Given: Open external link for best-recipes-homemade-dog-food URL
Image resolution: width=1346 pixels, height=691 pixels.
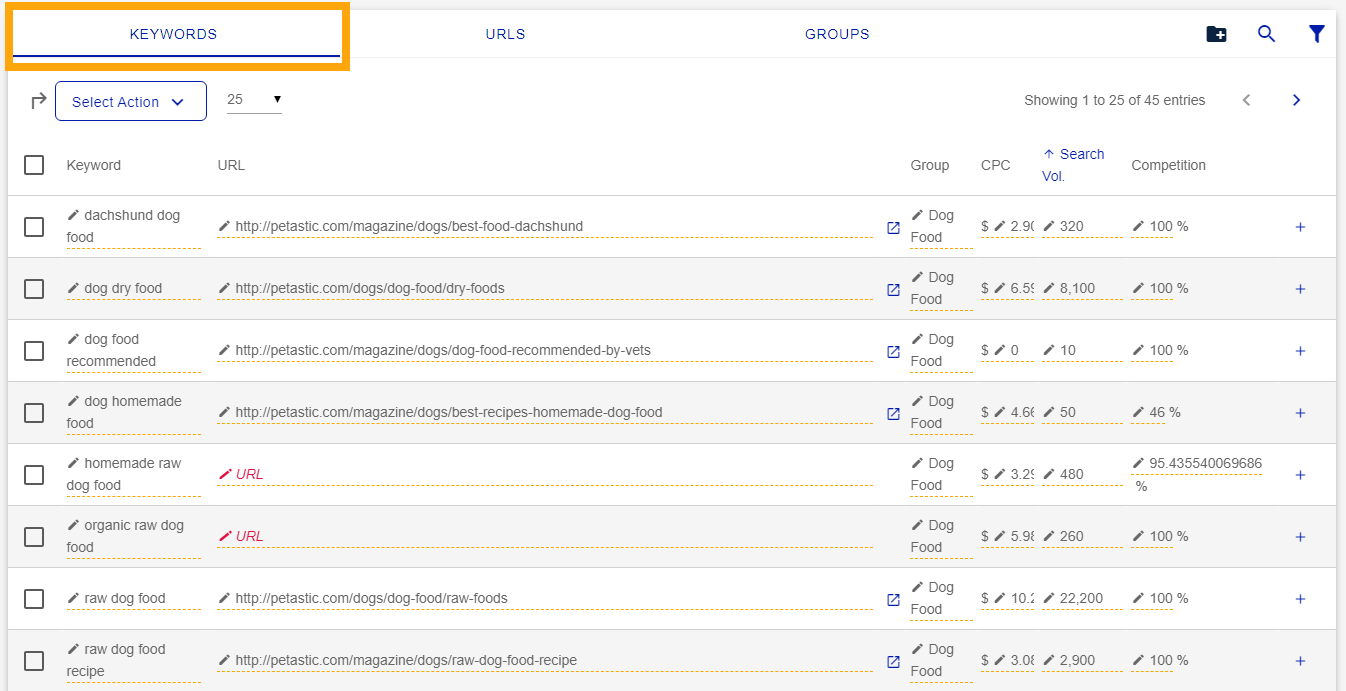Looking at the screenshot, I should [893, 413].
